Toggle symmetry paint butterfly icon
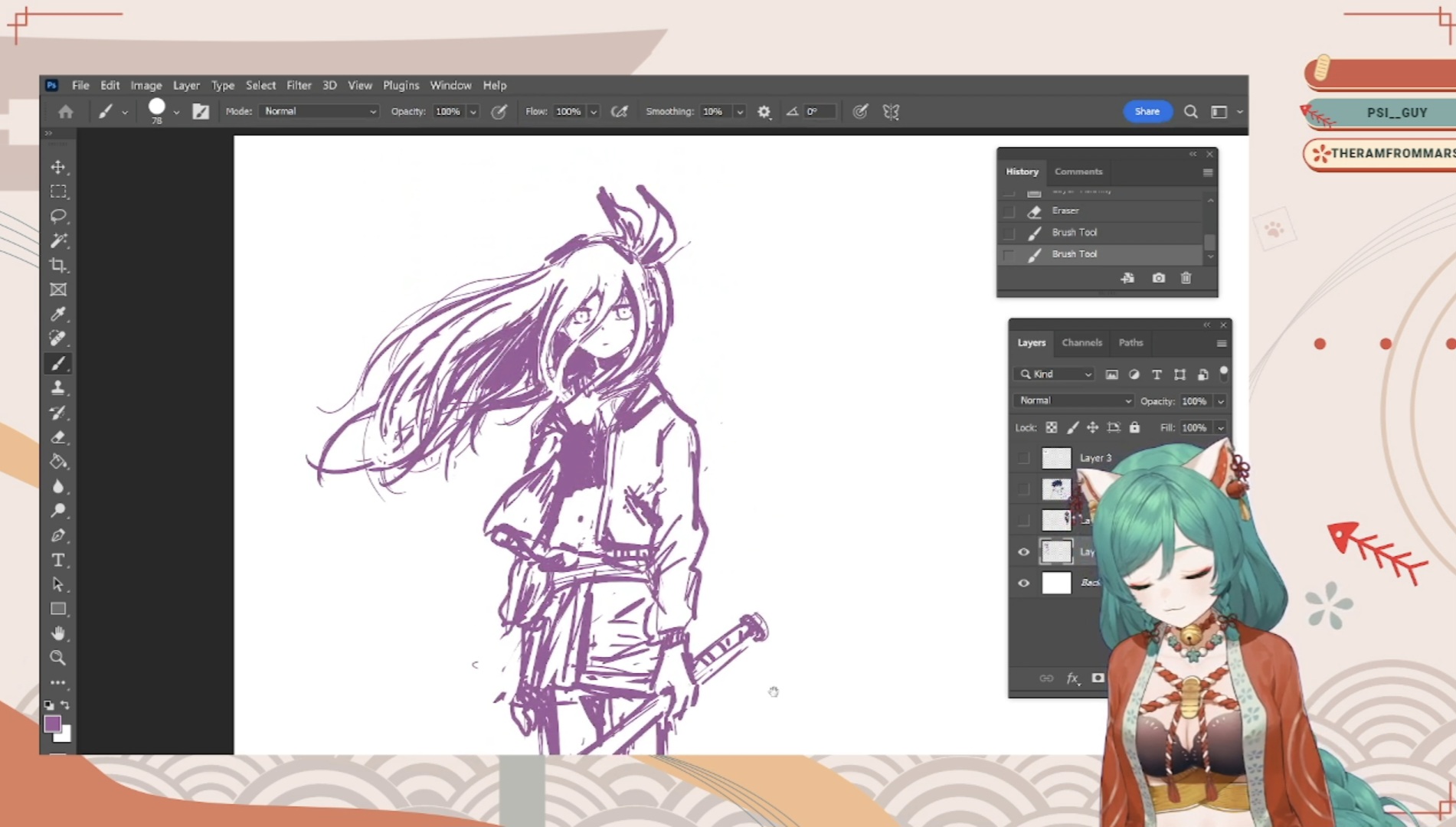Screen dimensions: 1456x827 891,112
